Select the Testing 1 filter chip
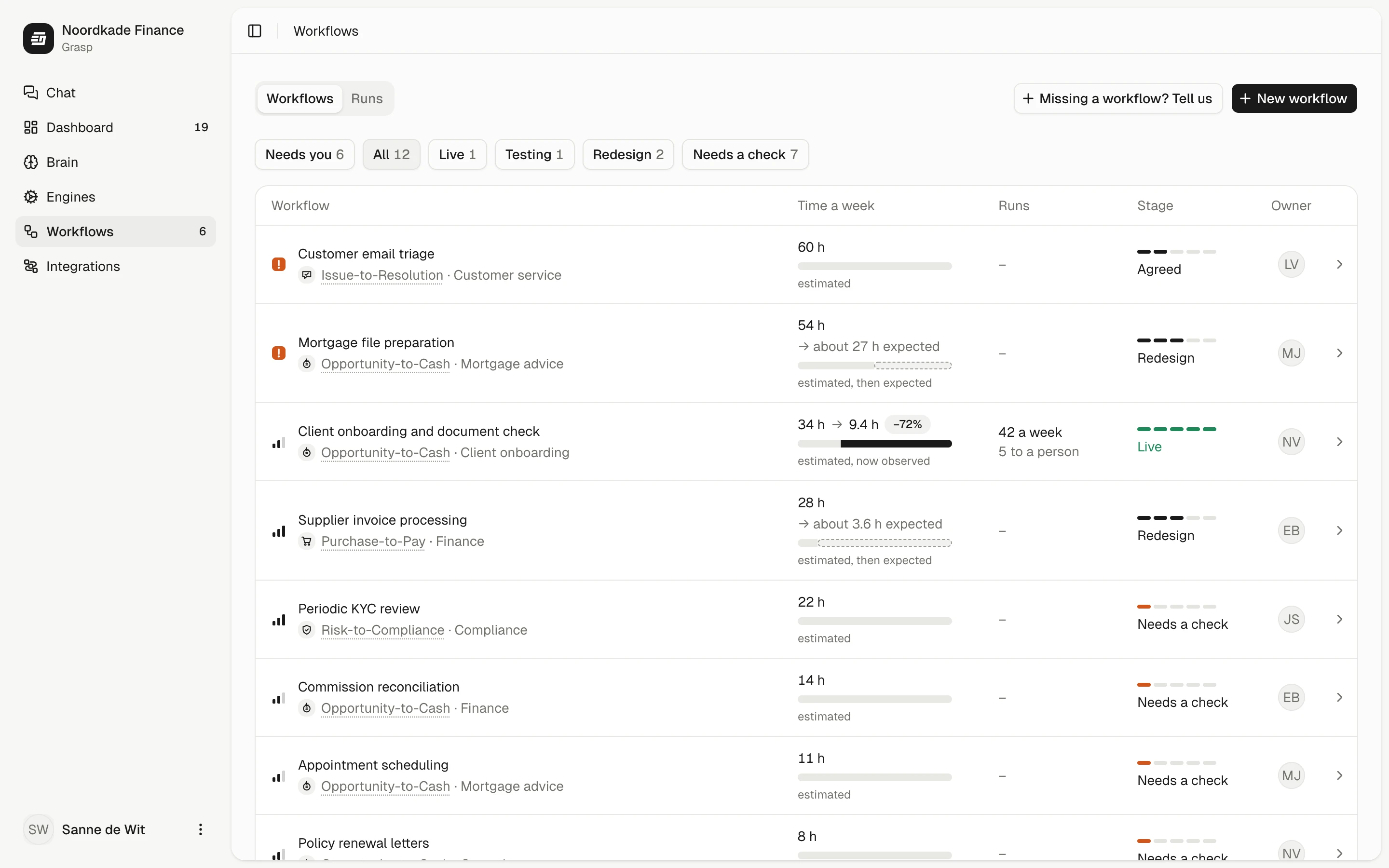Screen dimensions: 1389x868 534,154
